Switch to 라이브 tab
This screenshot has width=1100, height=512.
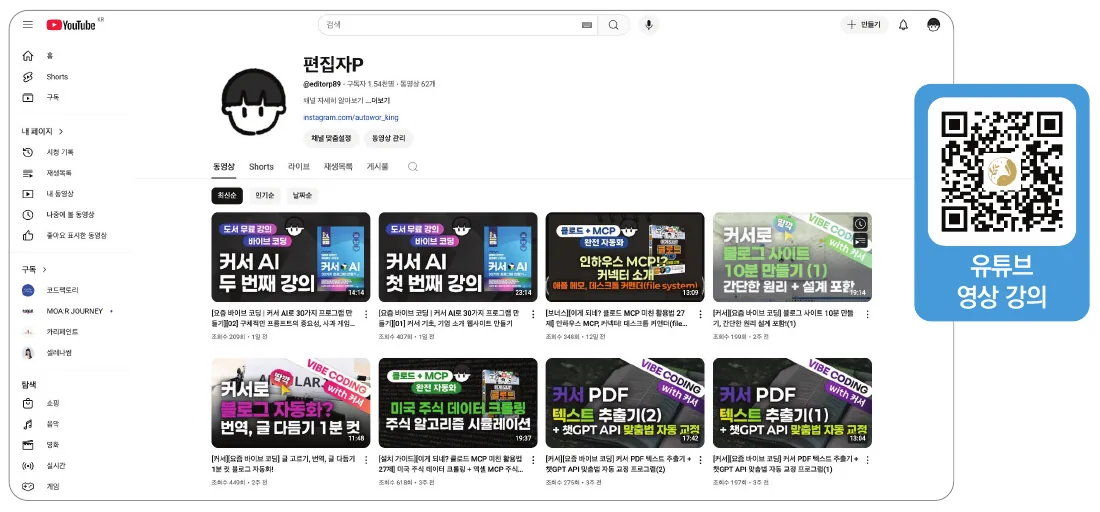click(x=298, y=167)
